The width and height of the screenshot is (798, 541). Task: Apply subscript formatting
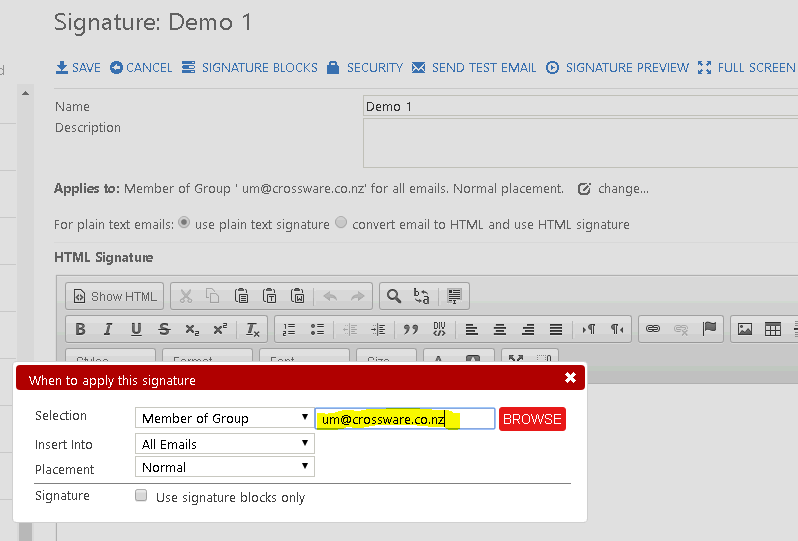coord(192,329)
